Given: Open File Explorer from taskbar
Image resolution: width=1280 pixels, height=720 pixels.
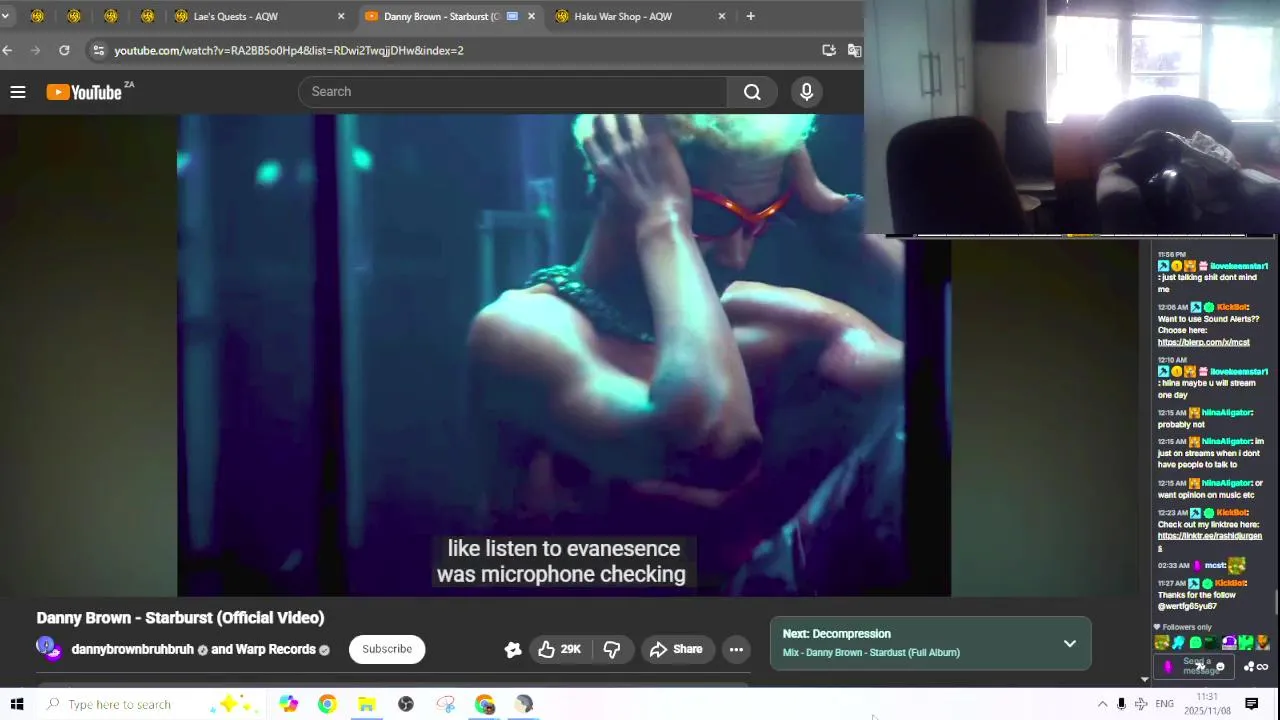Looking at the screenshot, I should [x=366, y=704].
